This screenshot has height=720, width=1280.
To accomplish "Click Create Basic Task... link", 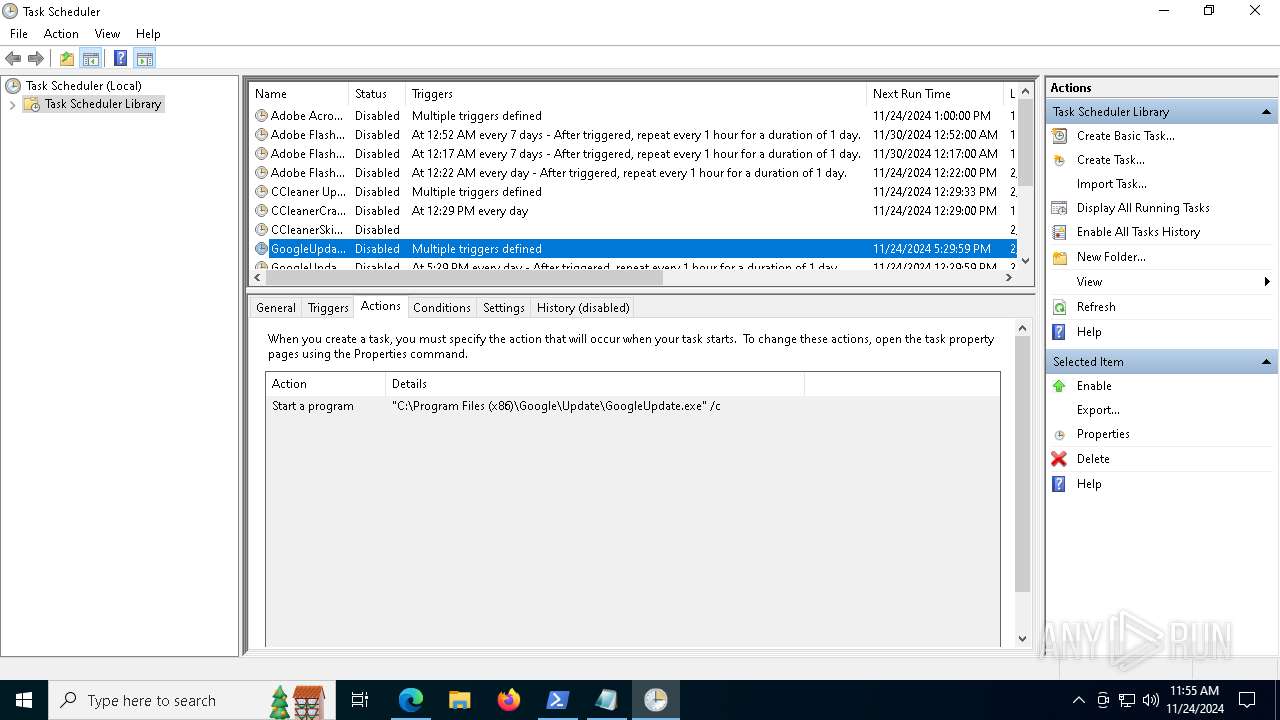I will point(1125,136).
